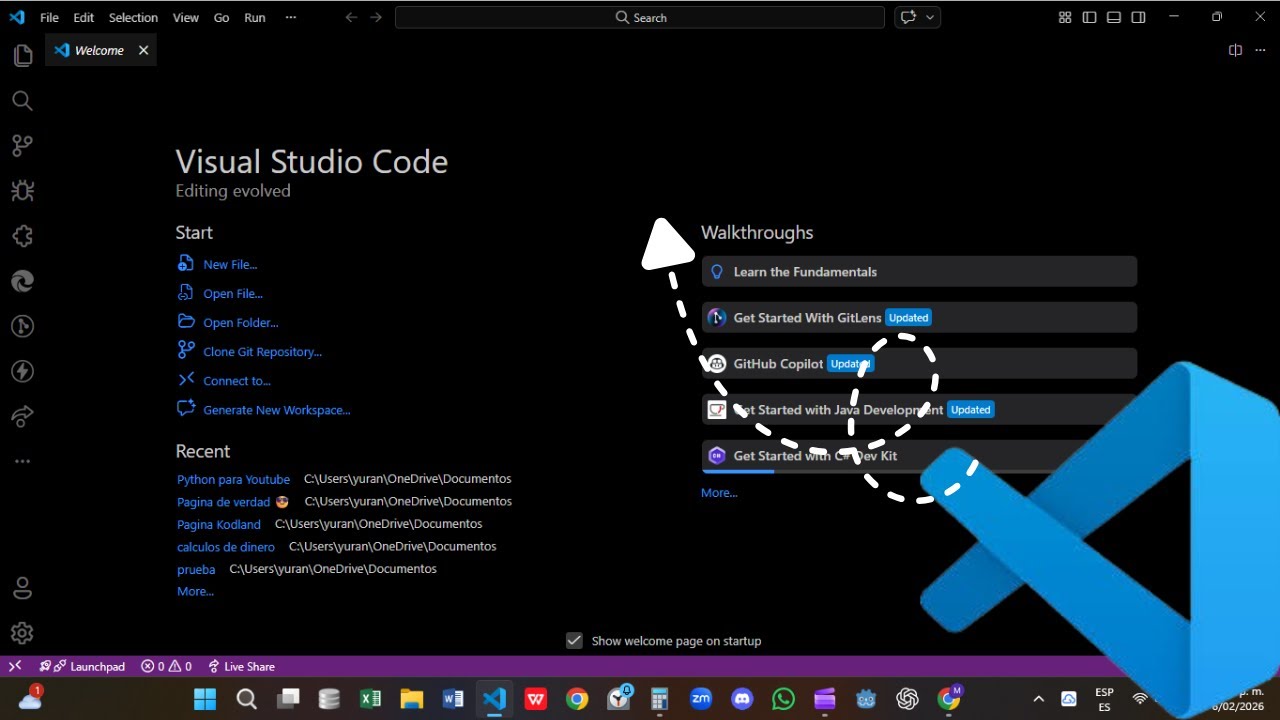Open ChatGPT from the taskbar
1280x720 pixels.
pyautogui.click(x=907, y=699)
